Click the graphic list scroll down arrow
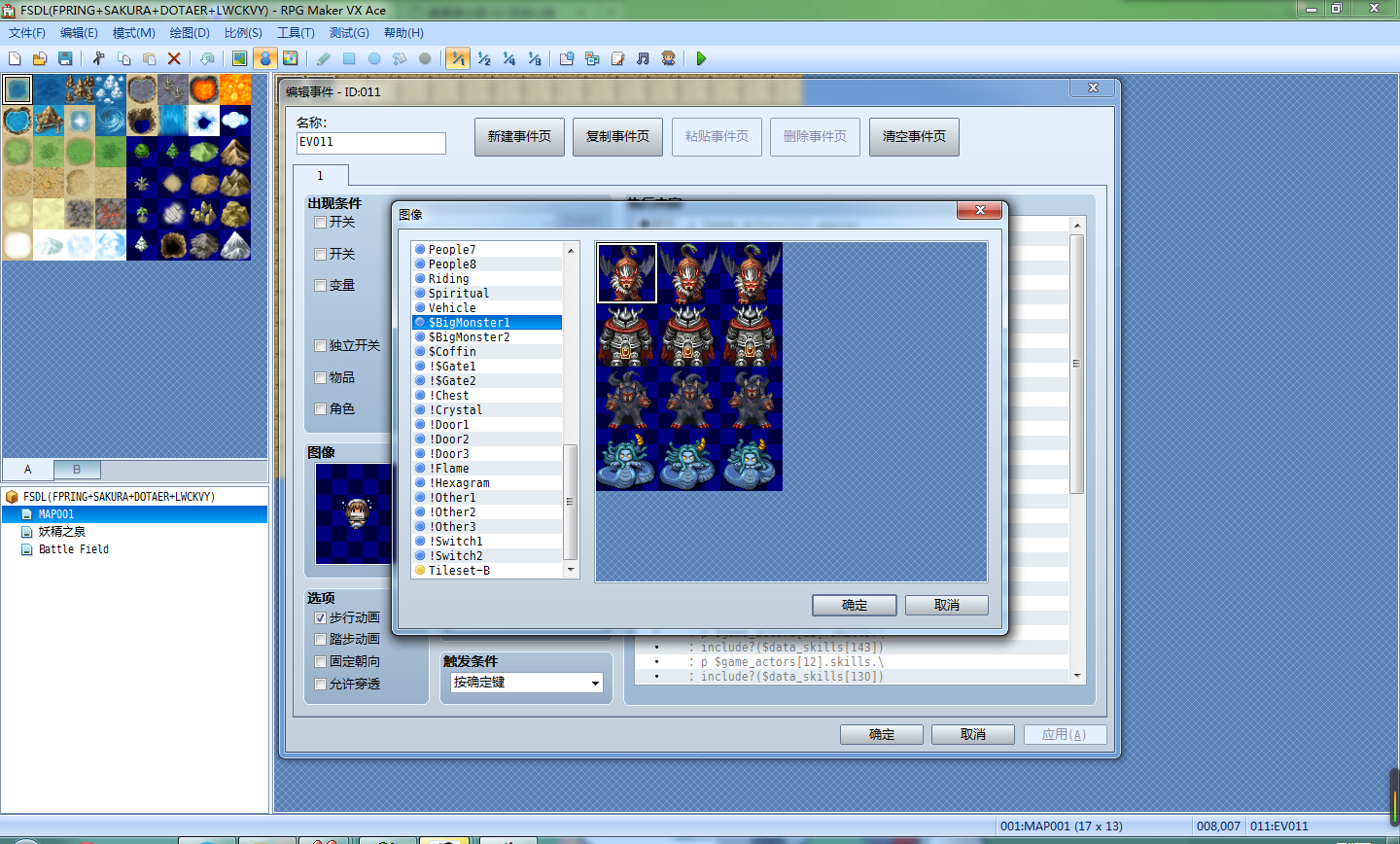Viewport: 1400px width, 844px height. pyautogui.click(x=571, y=570)
